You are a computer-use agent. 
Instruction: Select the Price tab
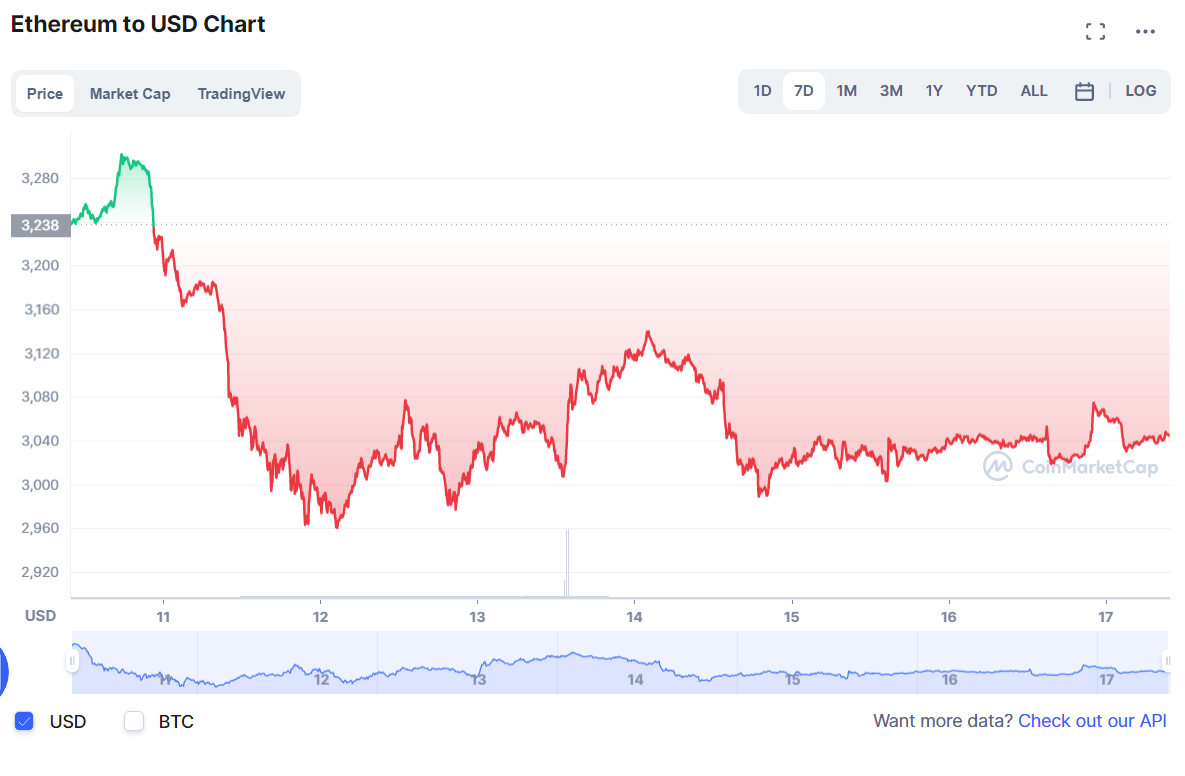click(x=45, y=94)
